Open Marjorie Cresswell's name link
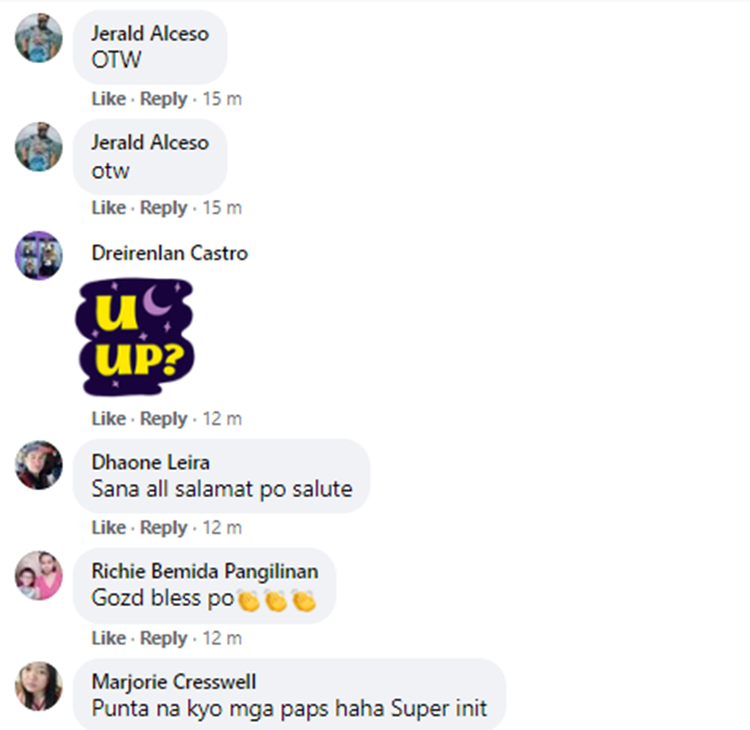Image resolution: width=750 pixels, height=730 pixels. pyautogui.click(x=174, y=682)
